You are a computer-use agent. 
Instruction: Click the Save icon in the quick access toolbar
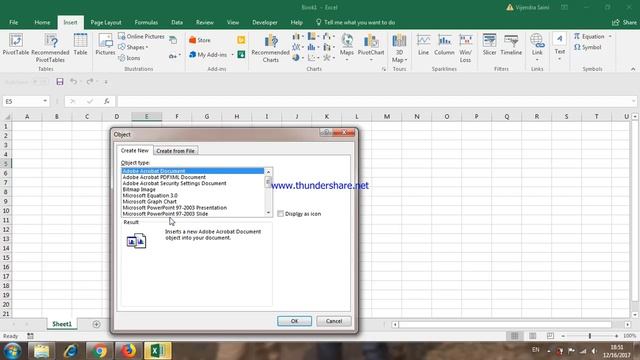point(60,82)
